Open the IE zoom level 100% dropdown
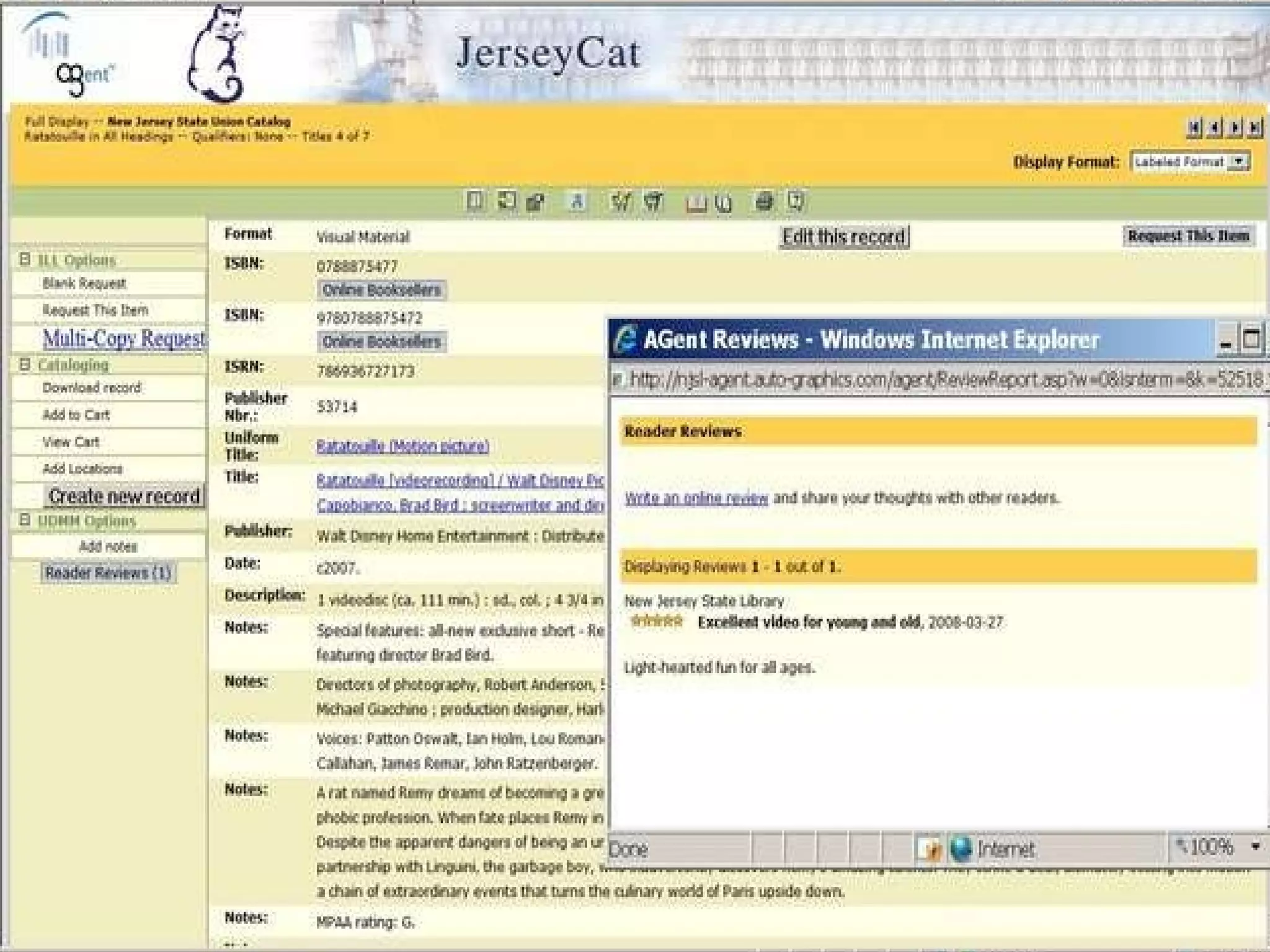 pos(1254,847)
